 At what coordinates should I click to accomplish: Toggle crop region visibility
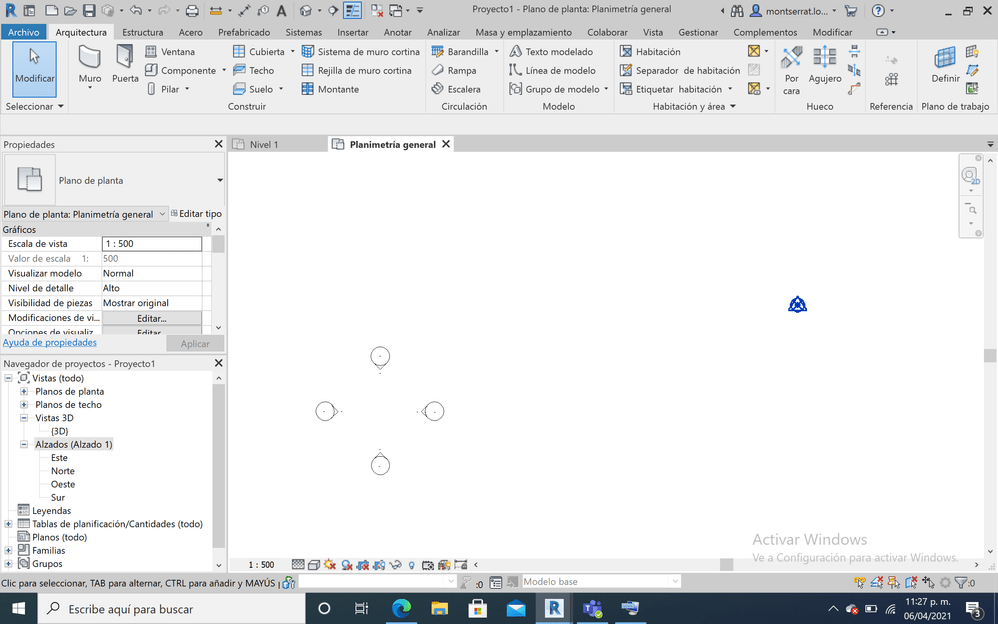(379, 564)
